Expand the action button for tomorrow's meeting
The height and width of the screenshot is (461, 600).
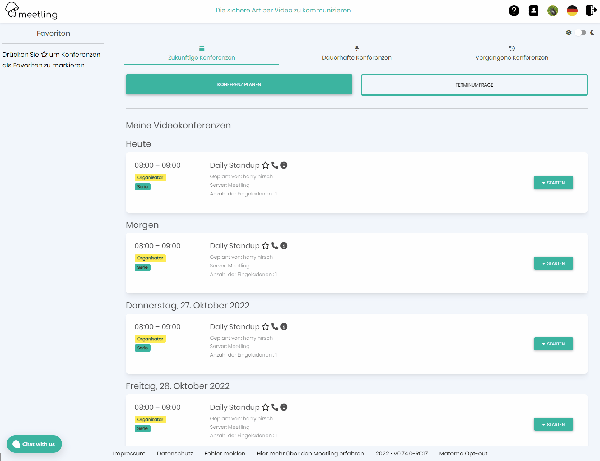point(553,264)
